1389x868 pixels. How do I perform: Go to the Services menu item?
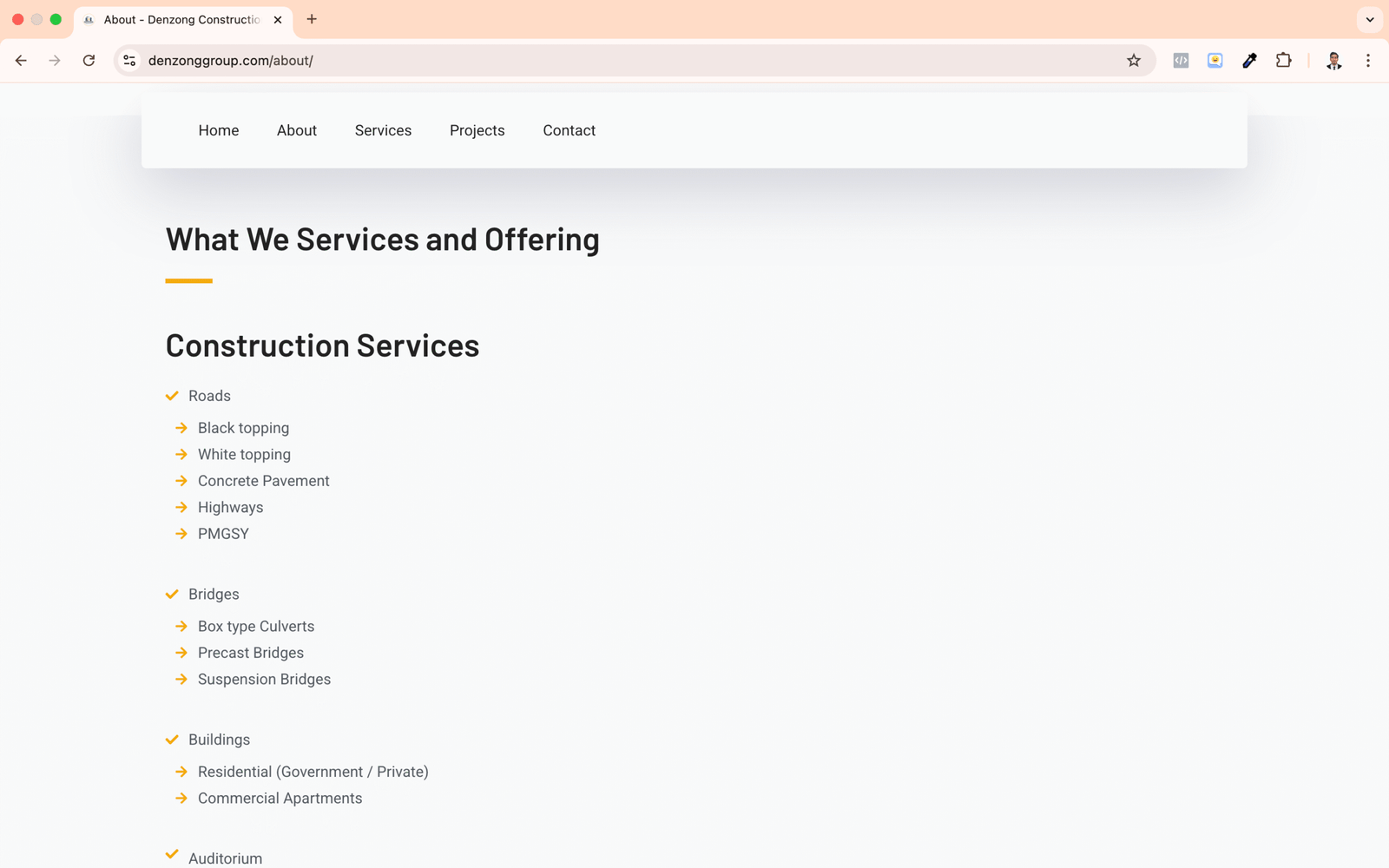[383, 130]
